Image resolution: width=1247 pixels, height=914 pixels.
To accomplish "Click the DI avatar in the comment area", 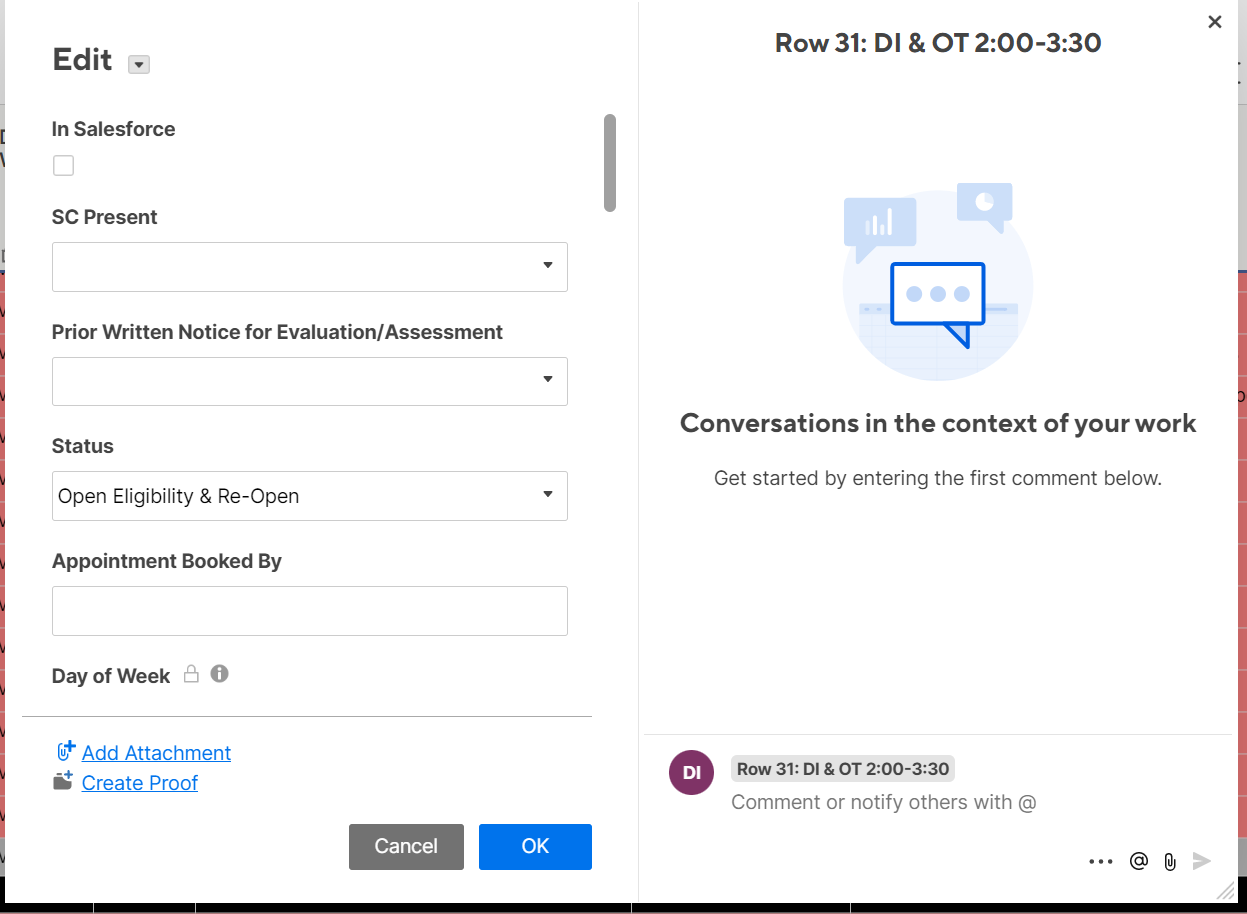I will 691,772.
